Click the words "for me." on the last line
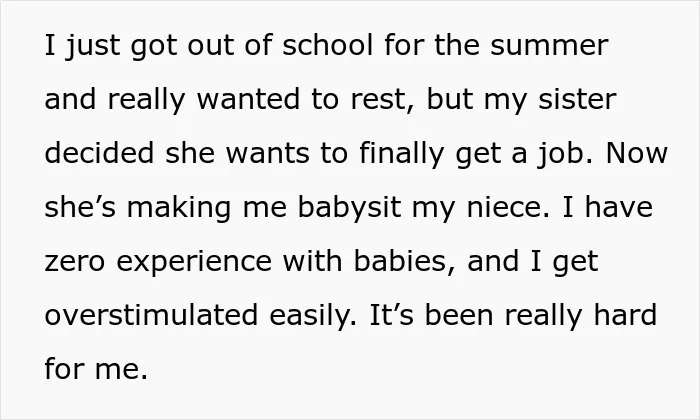The width and height of the screenshot is (700, 420). (96, 370)
